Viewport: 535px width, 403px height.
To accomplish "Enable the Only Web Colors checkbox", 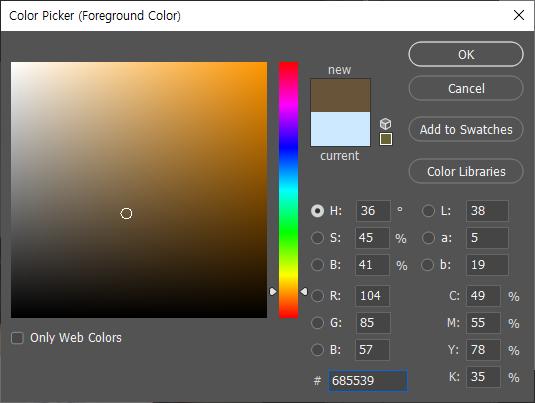I will 17,338.
